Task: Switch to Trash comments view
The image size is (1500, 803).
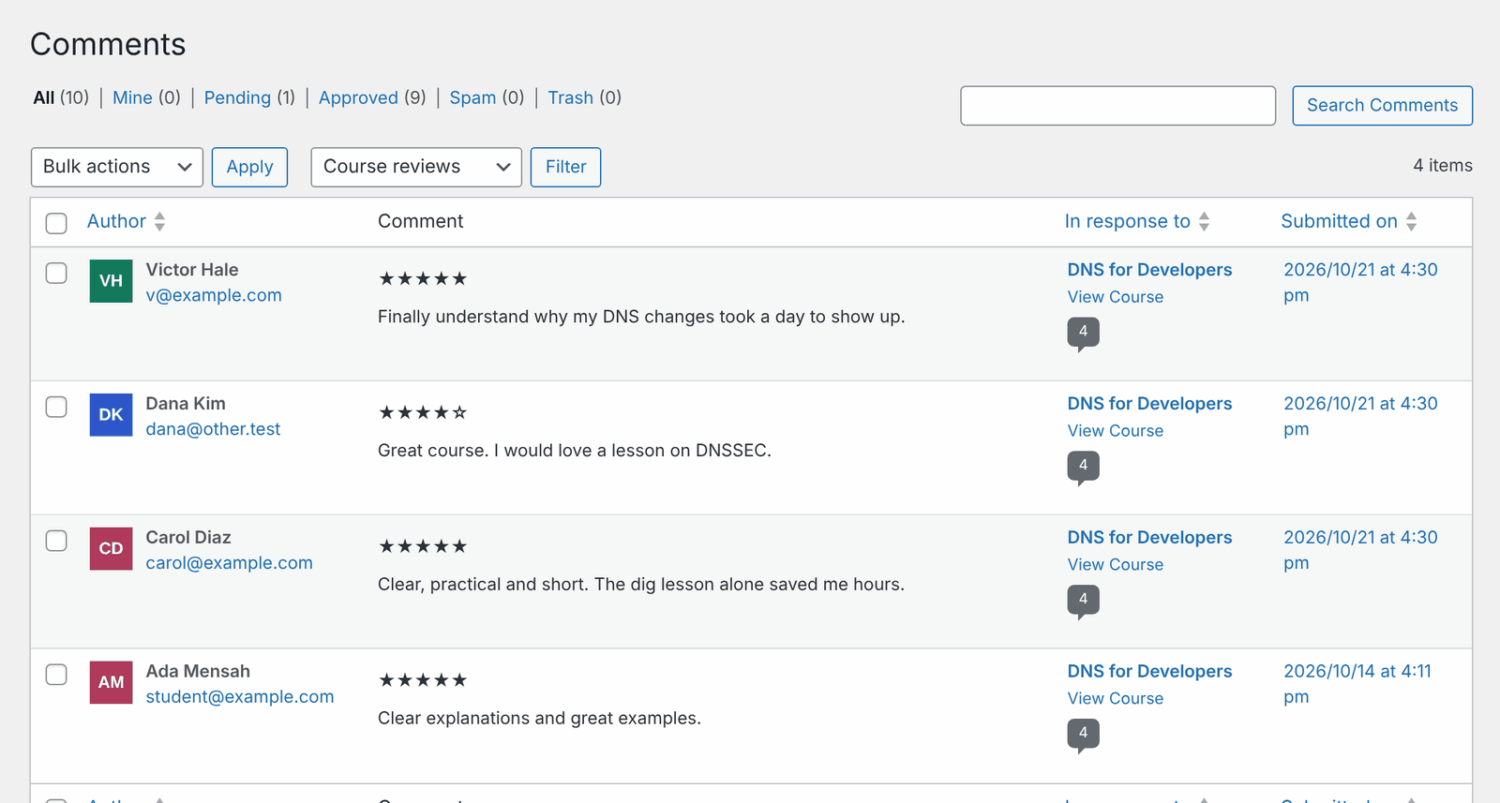Action: point(584,98)
